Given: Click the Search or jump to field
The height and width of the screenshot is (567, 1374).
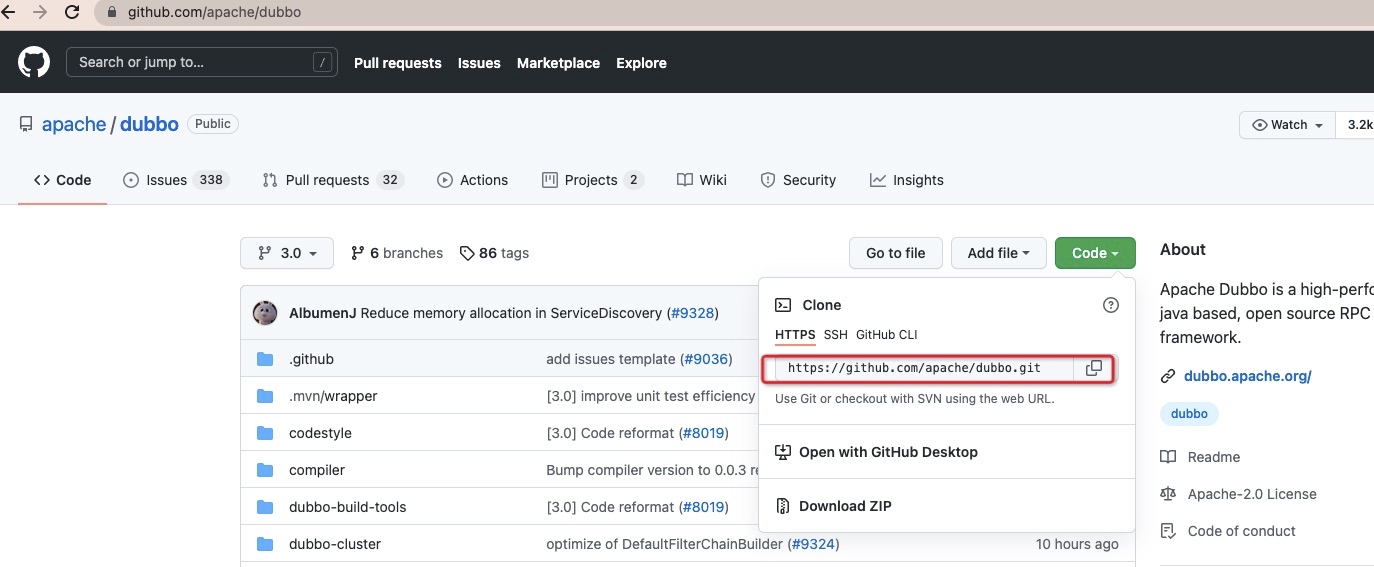Looking at the screenshot, I should 200,62.
